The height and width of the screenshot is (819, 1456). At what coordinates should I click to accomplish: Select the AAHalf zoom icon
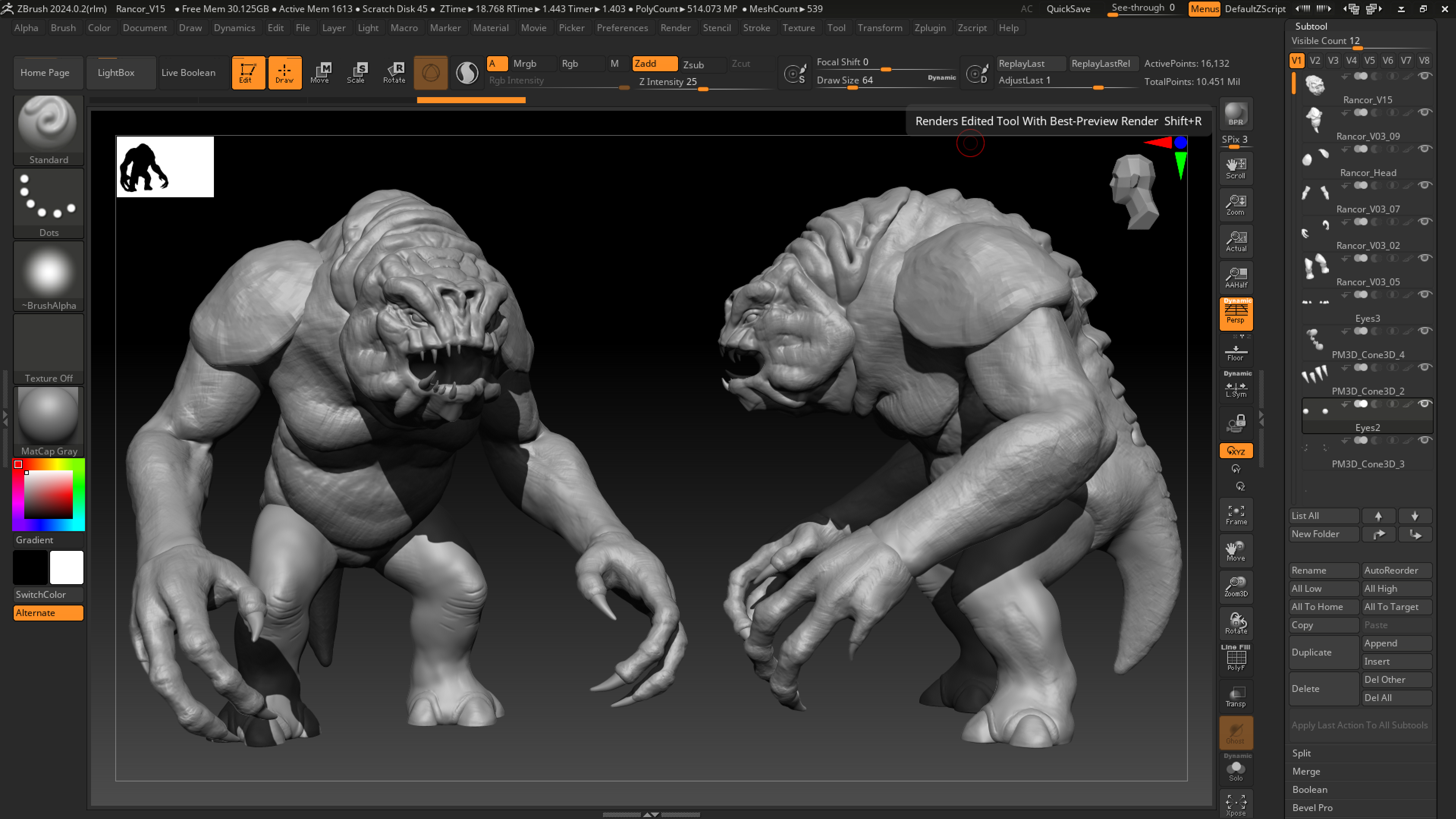point(1236,278)
